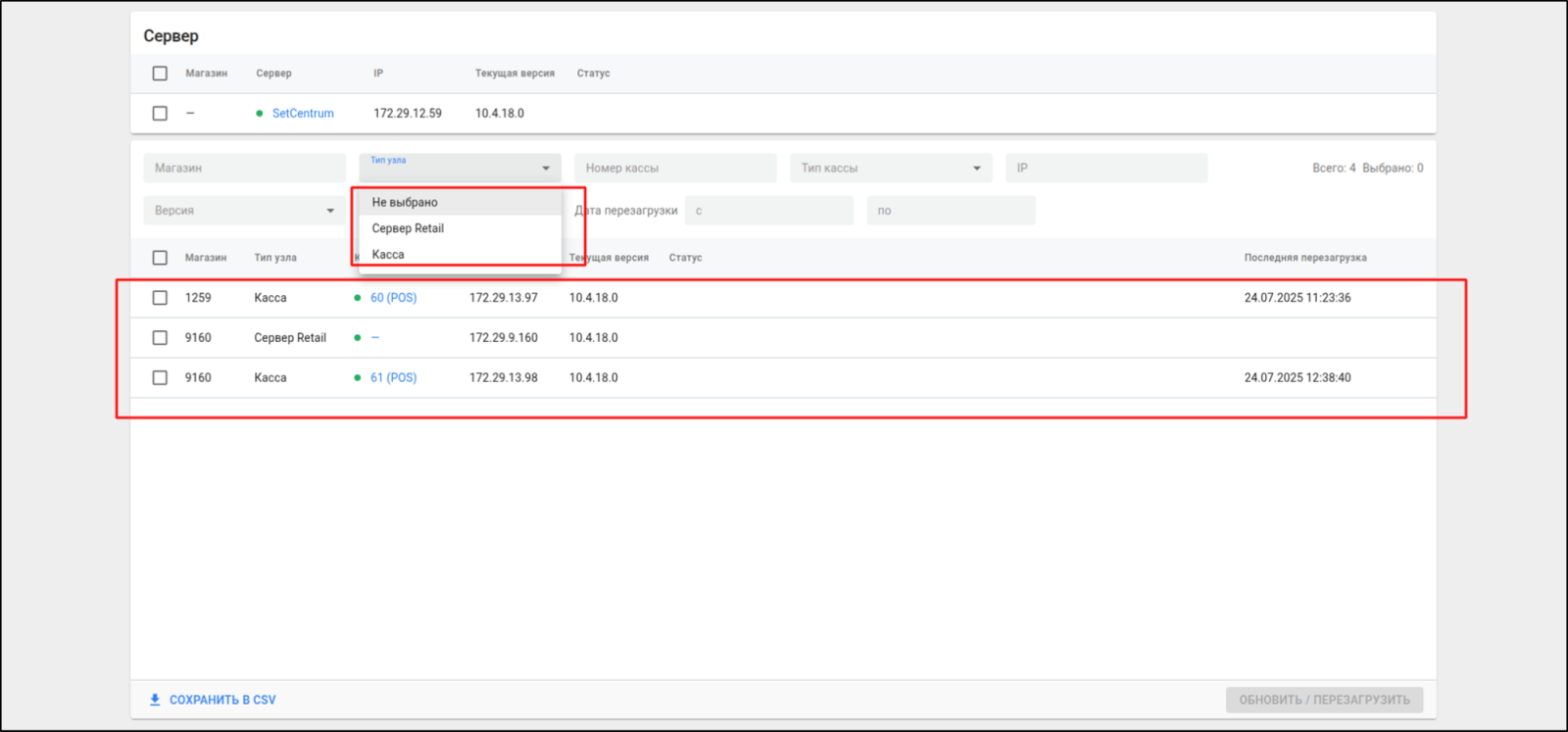The height and width of the screenshot is (732, 1568).
Task: Open the Версия dropdown filter
Action: coord(330,211)
